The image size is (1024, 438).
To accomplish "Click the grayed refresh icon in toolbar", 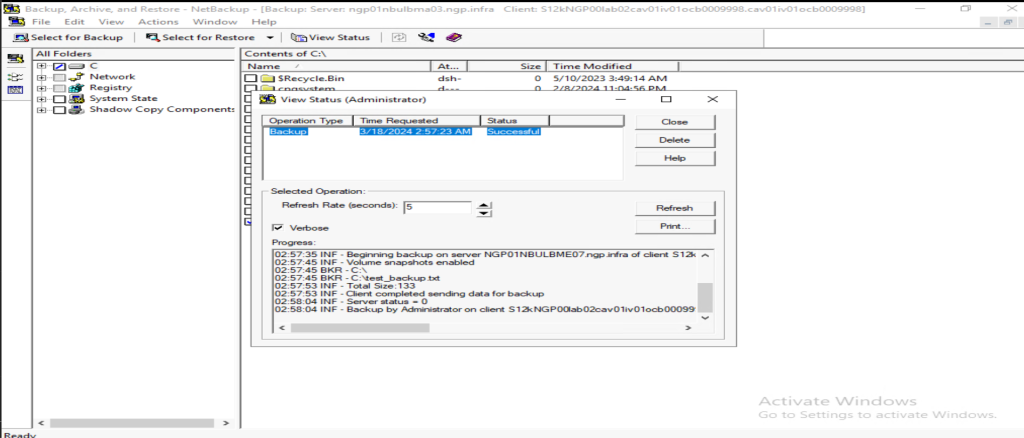I will click(398, 37).
